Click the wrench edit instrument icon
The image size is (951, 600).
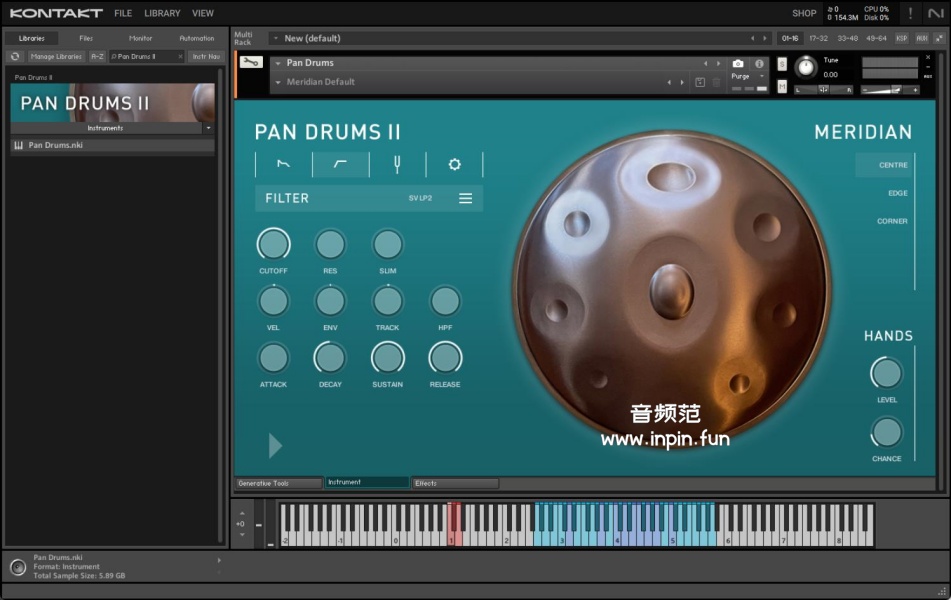251,62
